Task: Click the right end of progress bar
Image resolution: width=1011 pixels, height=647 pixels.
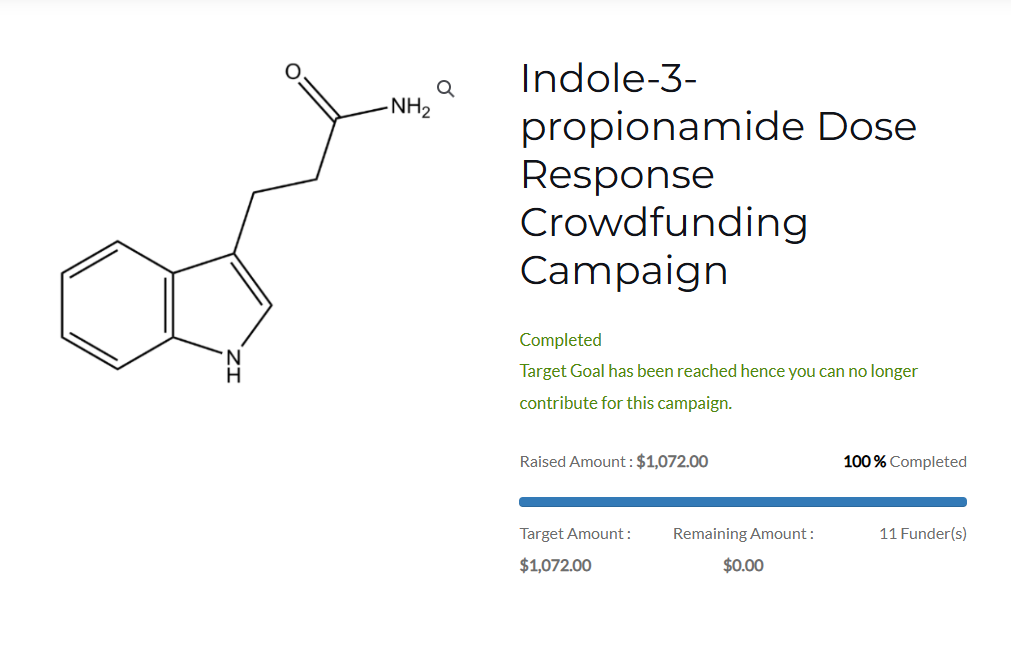Action: [961, 502]
